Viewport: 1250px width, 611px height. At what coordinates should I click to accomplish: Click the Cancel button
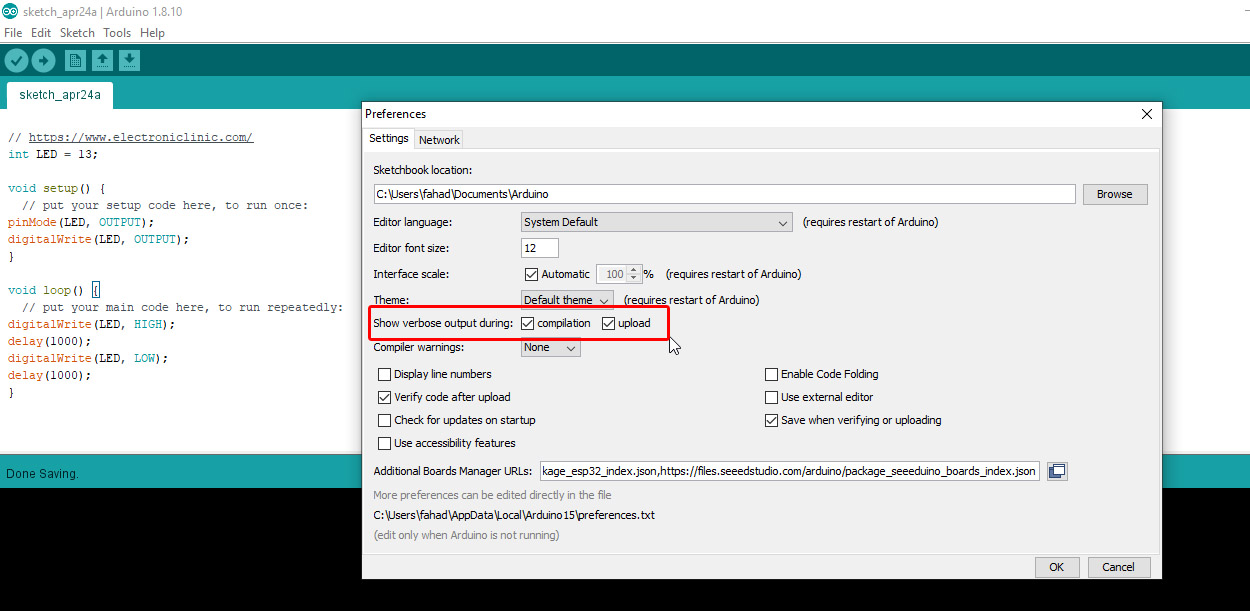tap(1119, 567)
